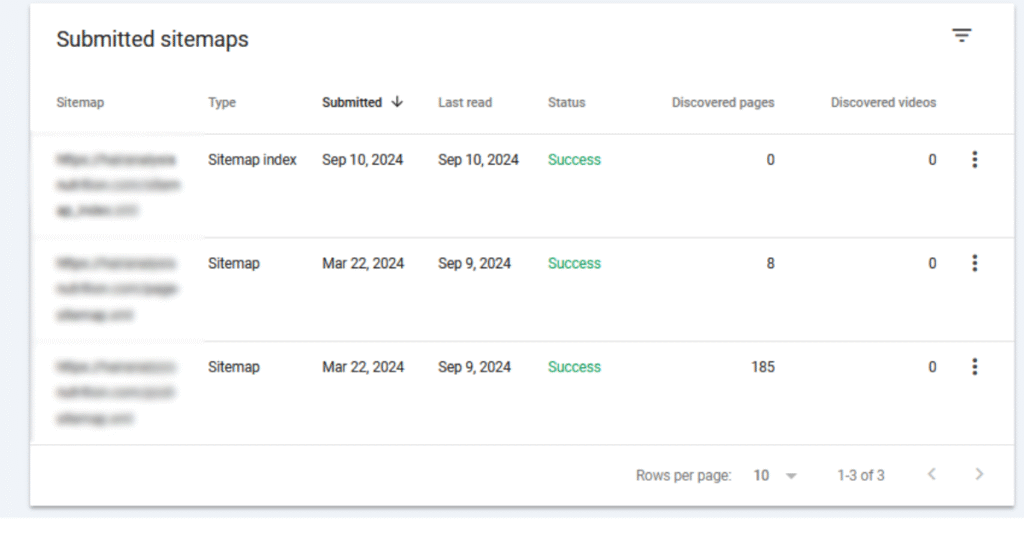Click the Status column header
Viewport: 1024px width, 538px height.
click(566, 102)
